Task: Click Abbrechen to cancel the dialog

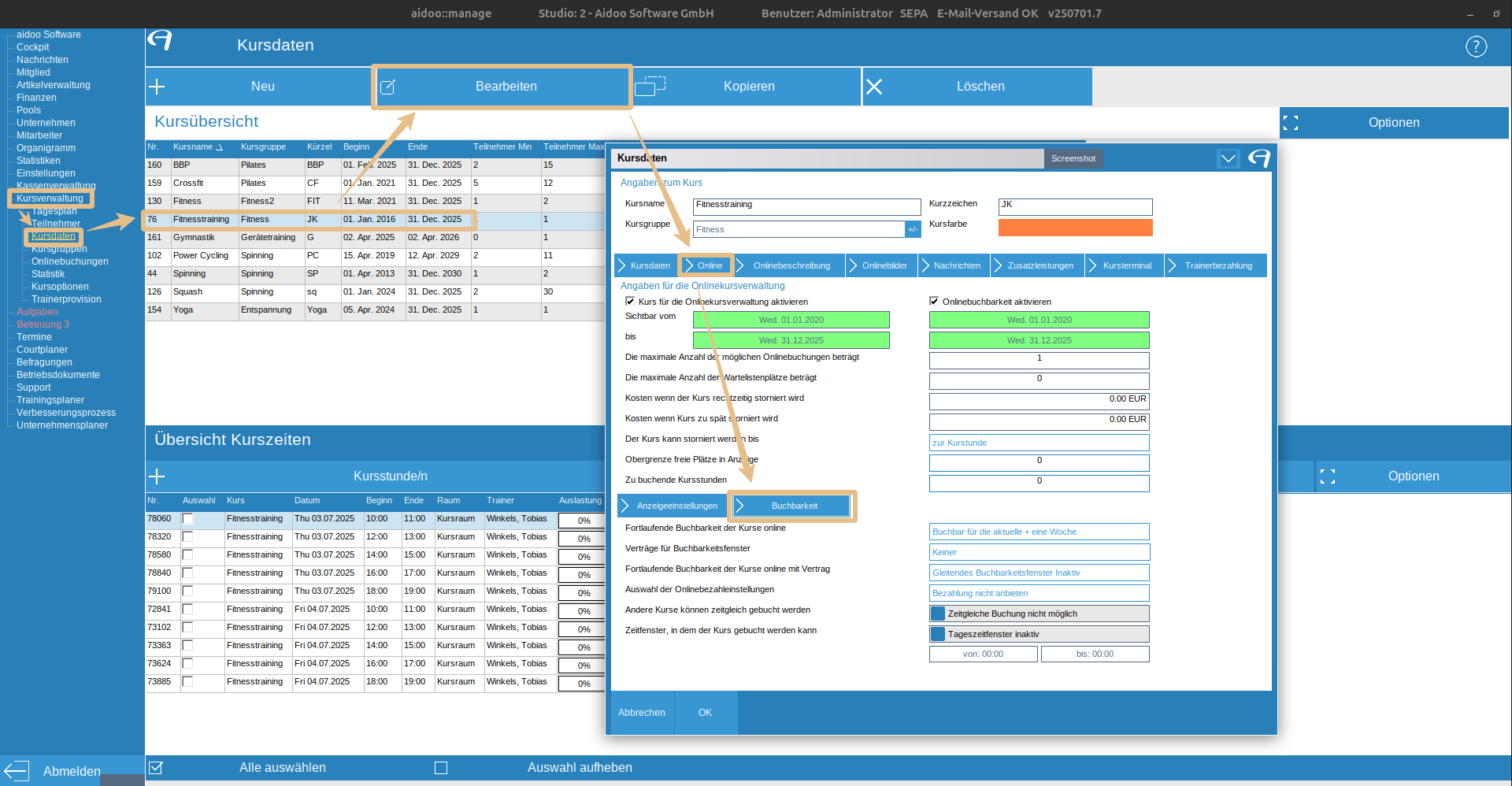Action: [x=641, y=712]
